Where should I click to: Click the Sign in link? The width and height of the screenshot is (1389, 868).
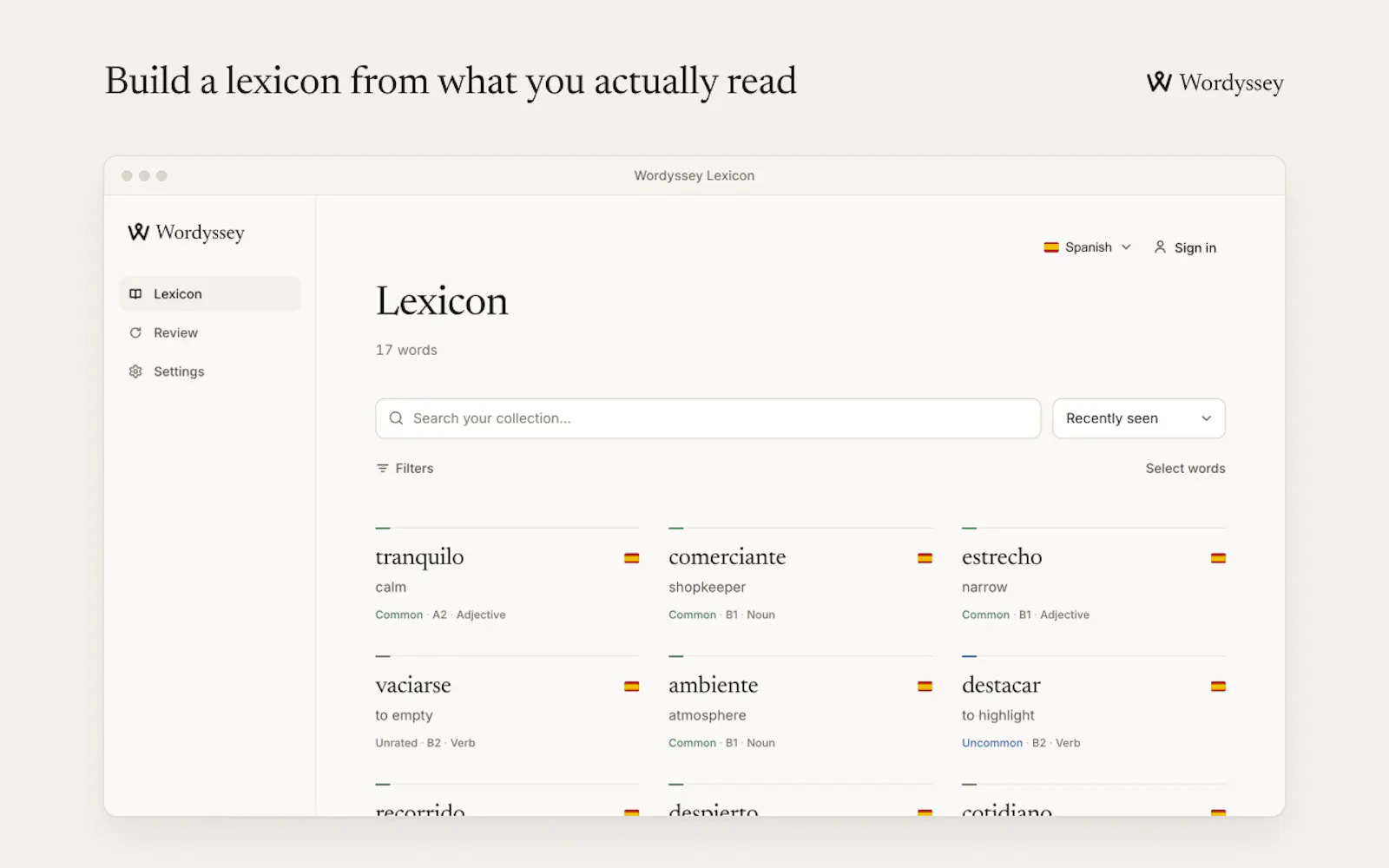tap(1185, 247)
